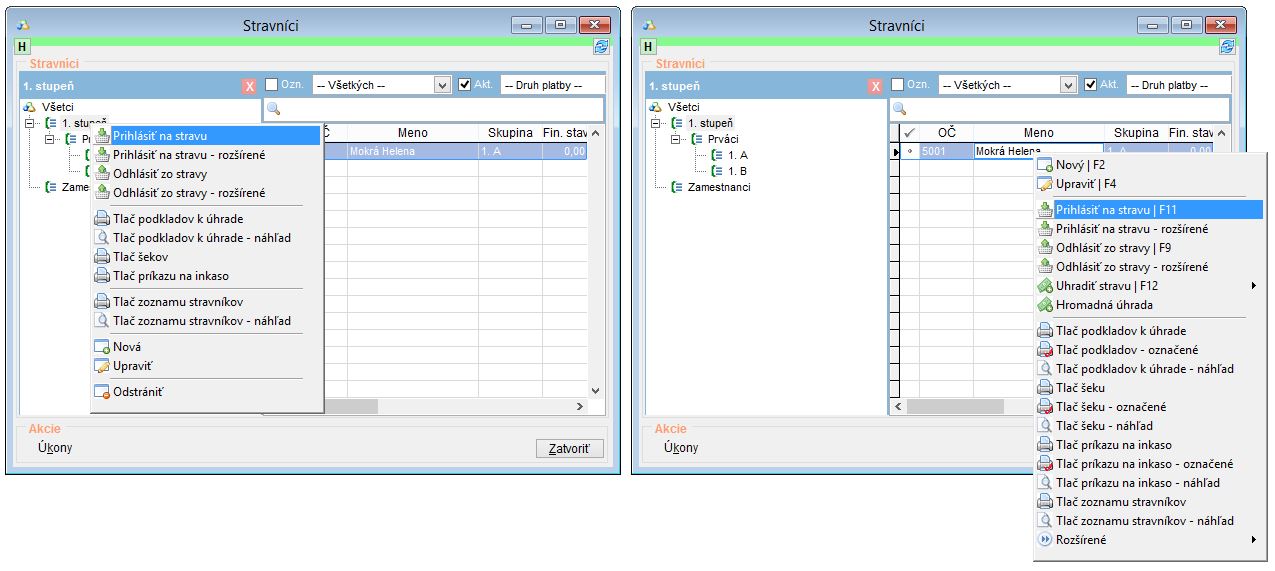
Task: Click the red X beside the left 1. stupeň header
Action: (x=249, y=86)
